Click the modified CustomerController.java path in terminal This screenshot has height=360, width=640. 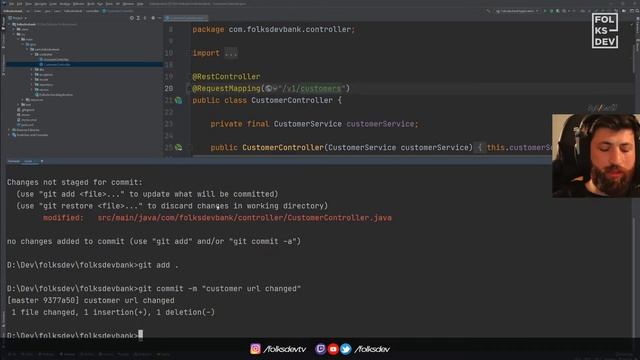(244, 218)
